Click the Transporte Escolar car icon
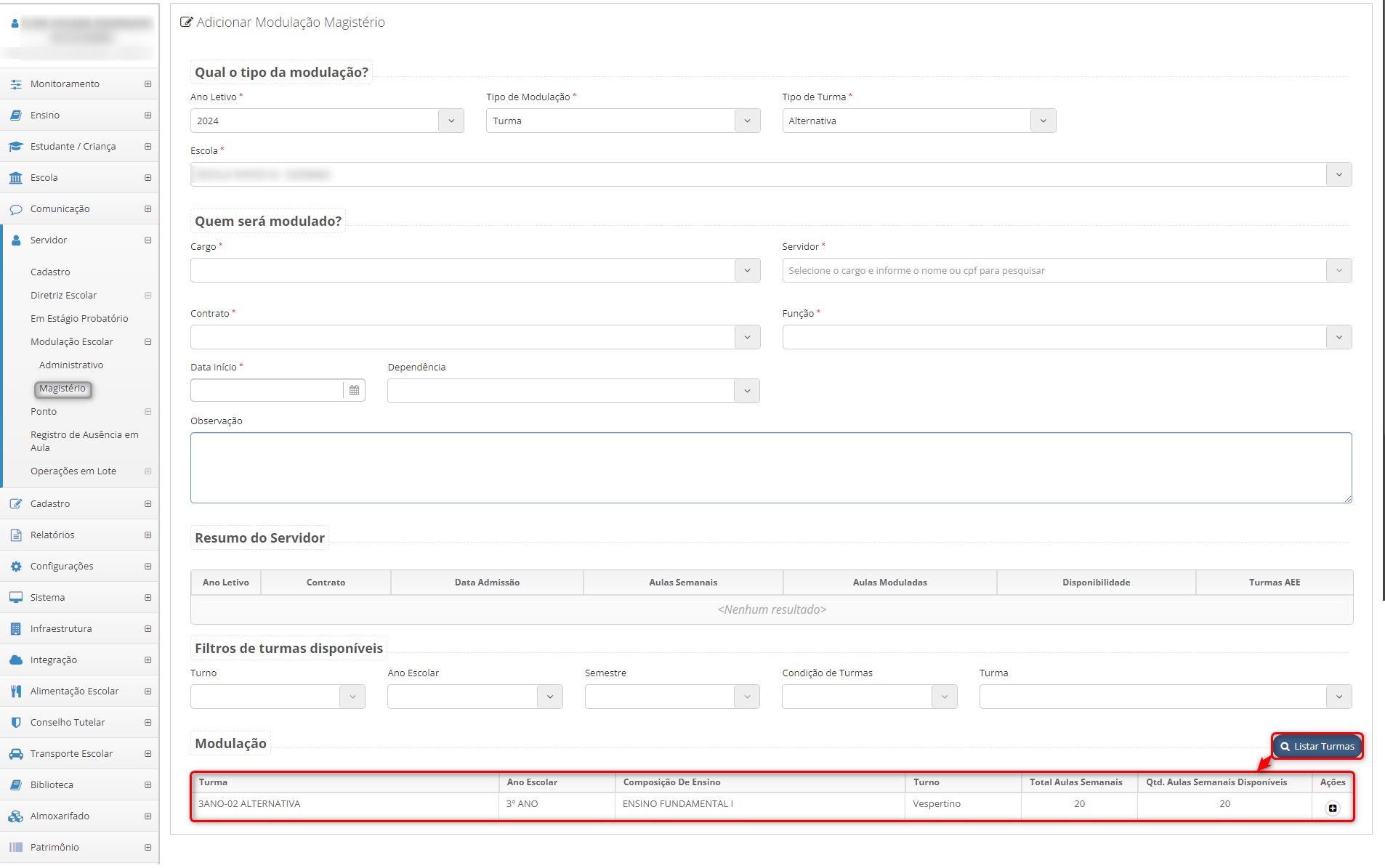 (16, 754)
